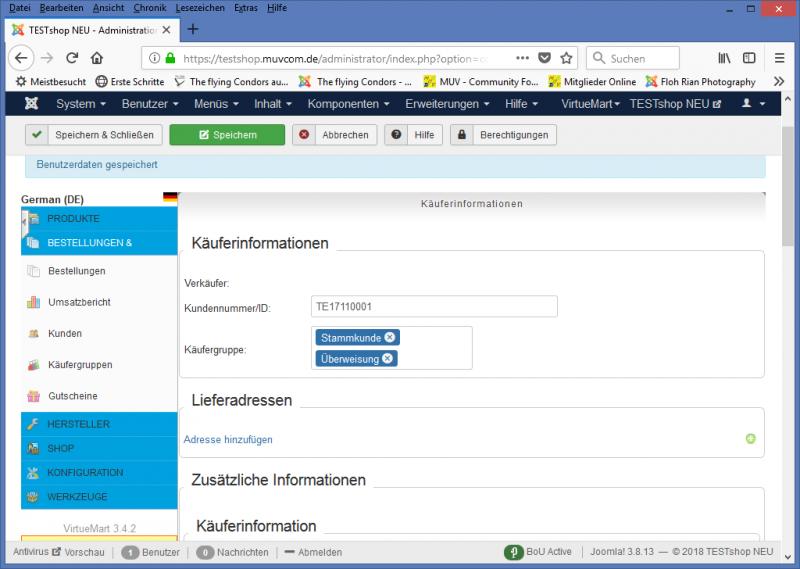Click the Adresse hinzufügen link
Viewport: 800px width, 569px height.
[x=228, y=439]
